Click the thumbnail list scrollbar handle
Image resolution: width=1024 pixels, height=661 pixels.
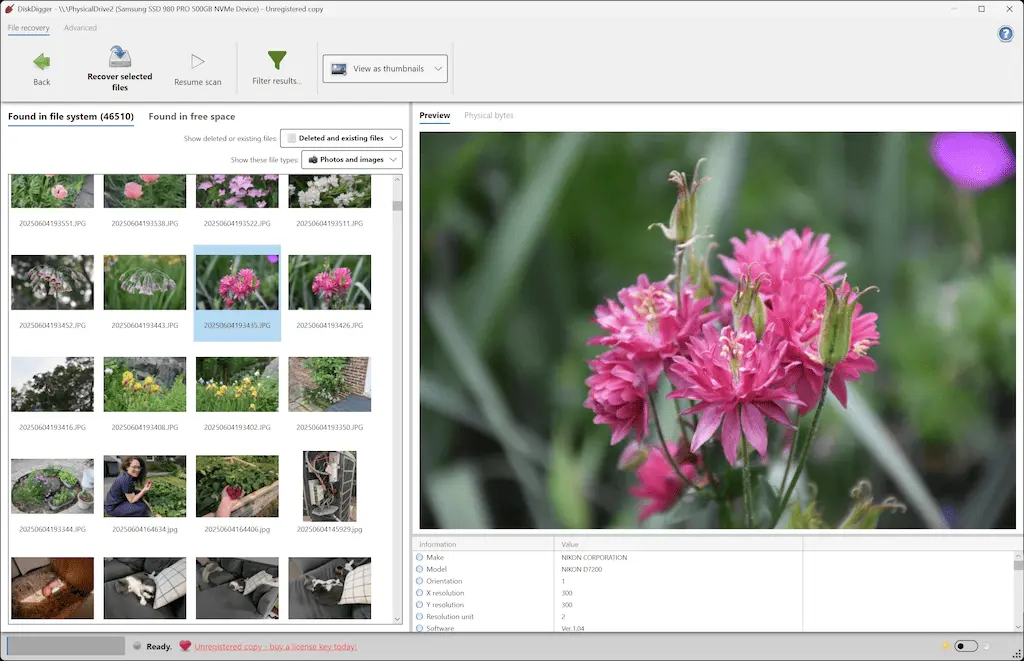[x=397, y=206]
